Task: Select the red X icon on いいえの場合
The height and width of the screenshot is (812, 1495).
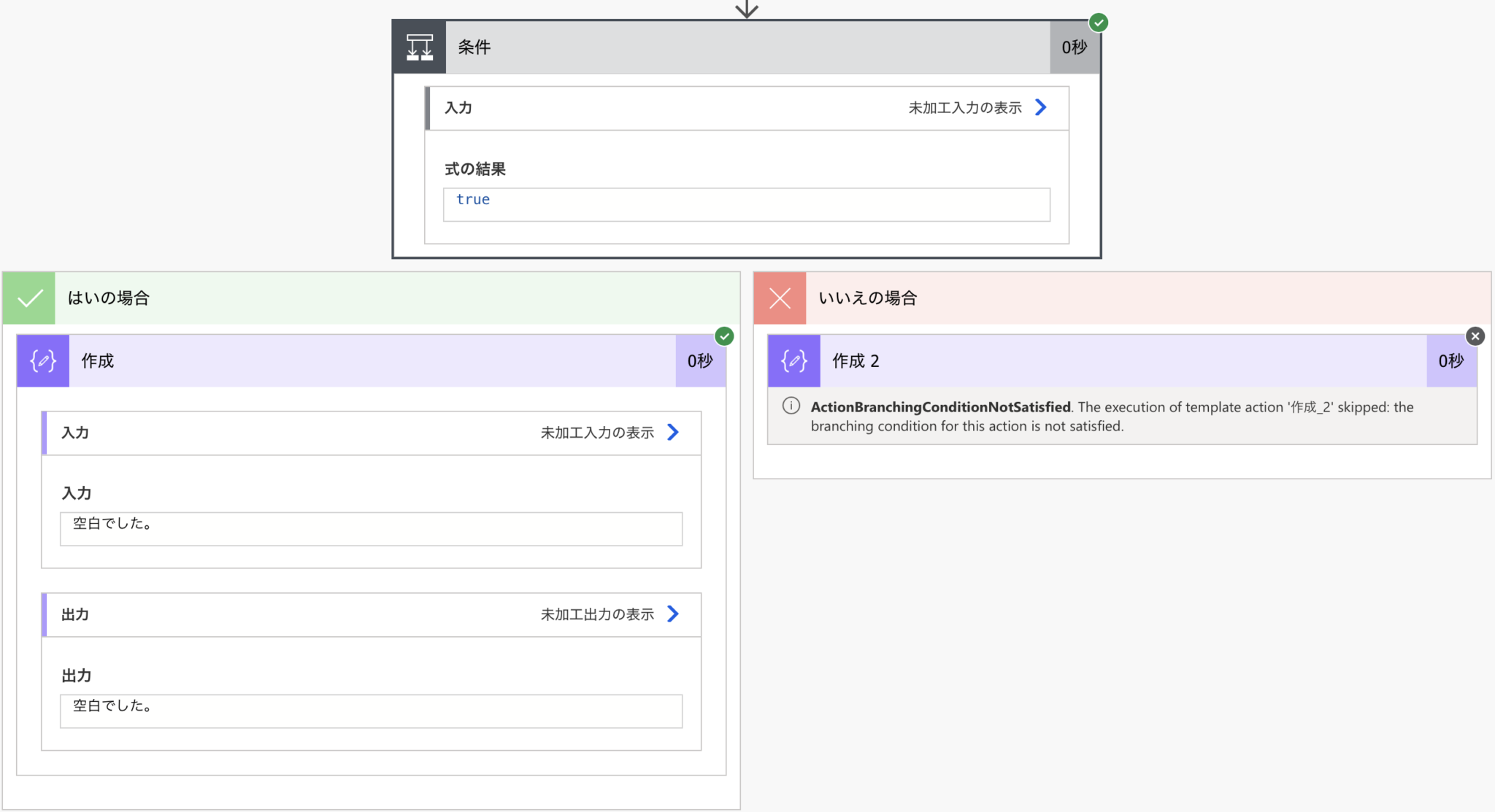Action: [x=780, y=298]
